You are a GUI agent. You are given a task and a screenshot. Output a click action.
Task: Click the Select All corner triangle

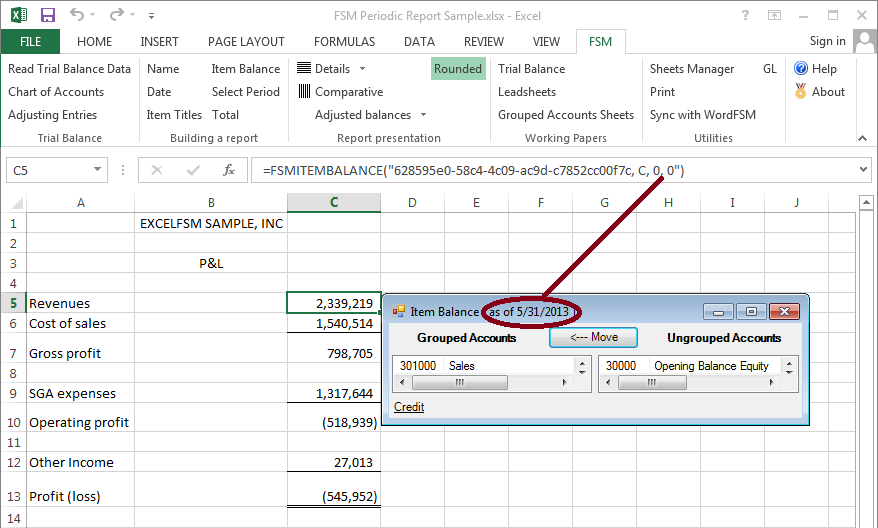[x=17, y=202]
